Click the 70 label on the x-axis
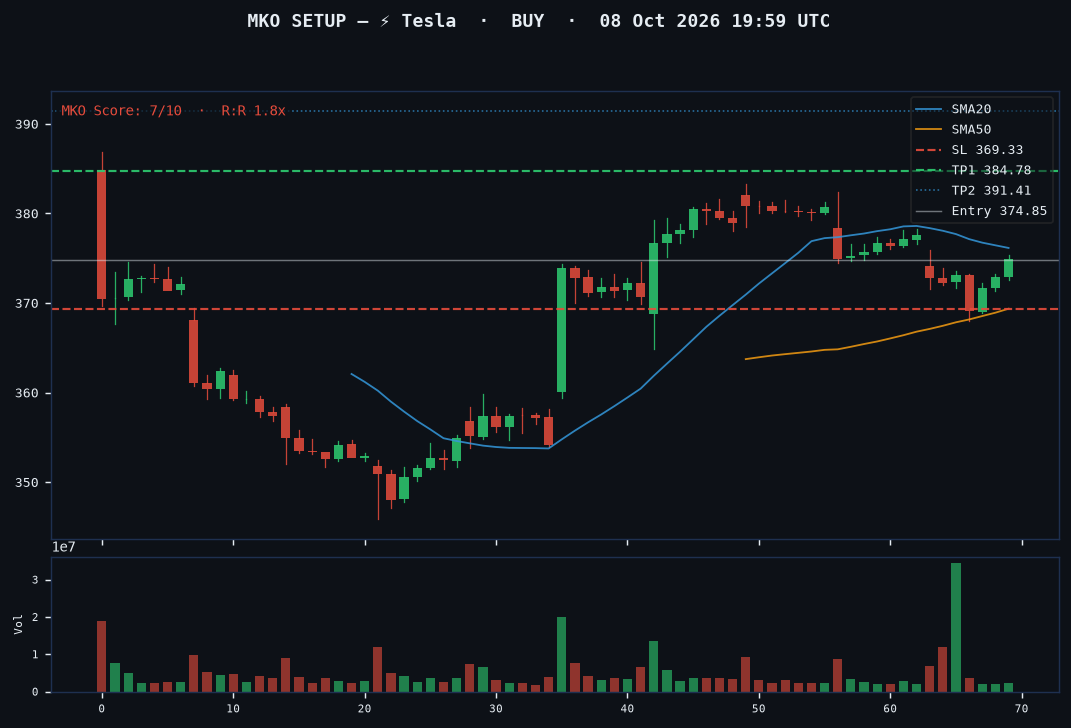Image resolution: width=1071 pixels, height=728 pixels. tap(1022, 709)
